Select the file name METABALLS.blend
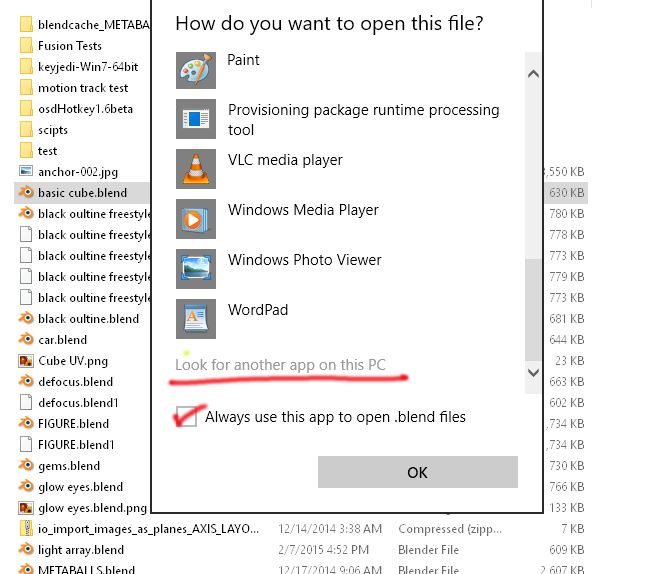This screenshot has width=656, height=574. click(87, 570)
